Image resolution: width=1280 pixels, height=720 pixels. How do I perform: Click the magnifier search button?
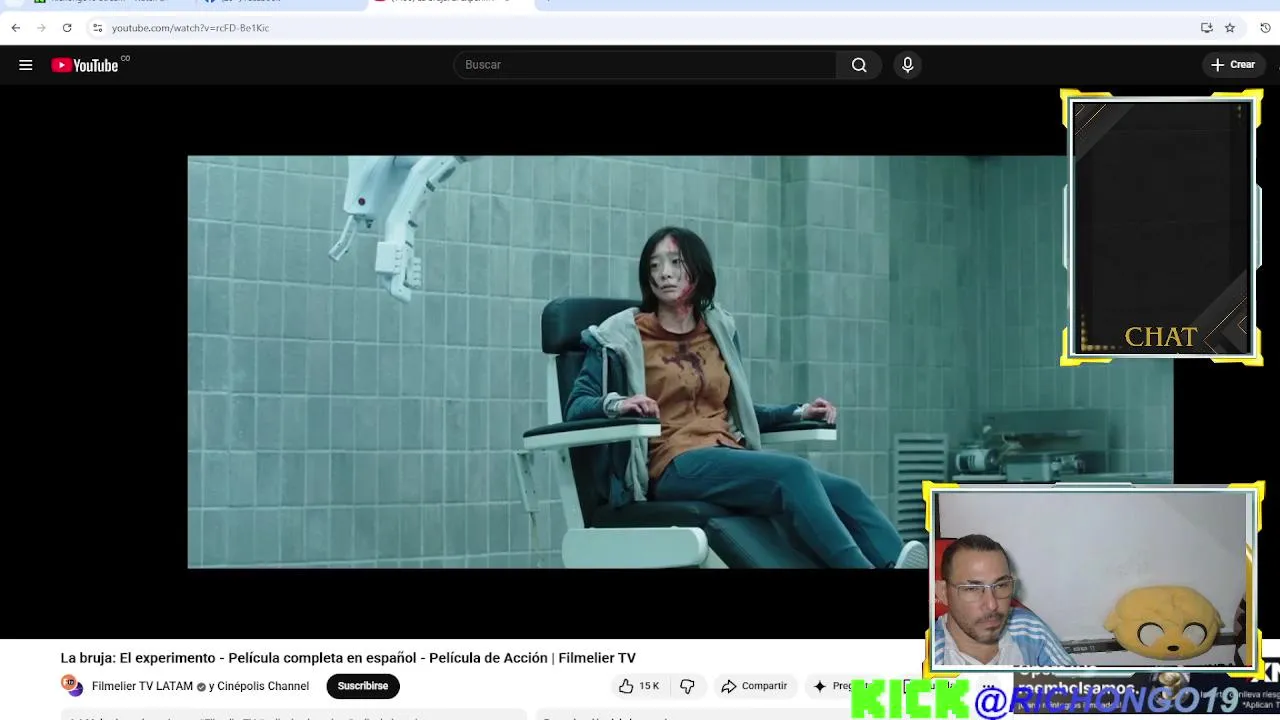[x=859, y=65]
